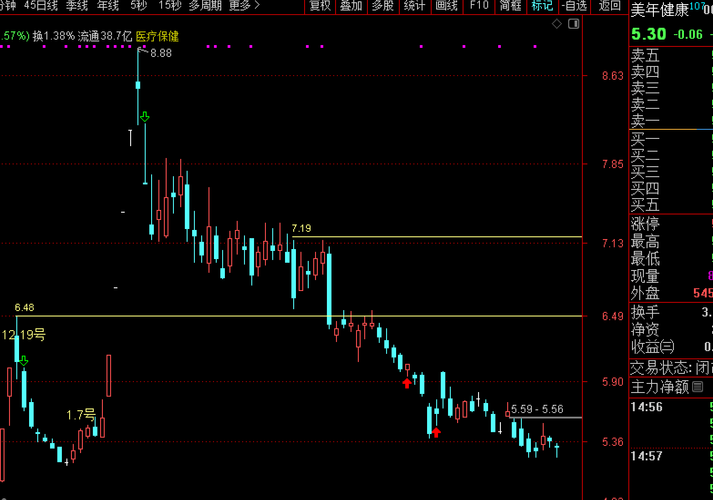Click the 7.85 price axis label
Image resolution: width=713 pixels, height=500 pixels.
613,164
